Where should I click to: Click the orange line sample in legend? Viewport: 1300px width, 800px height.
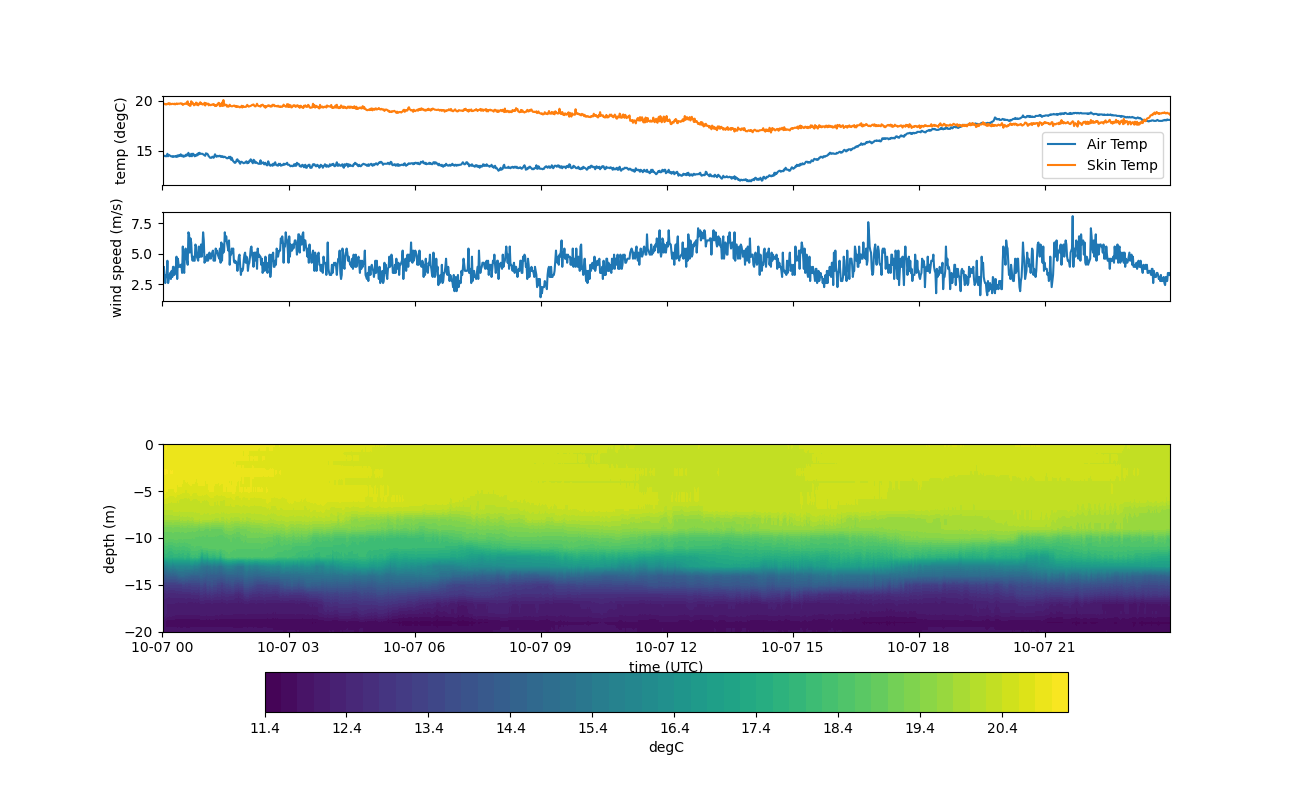pyautogui.click(x=1063, y=165)
